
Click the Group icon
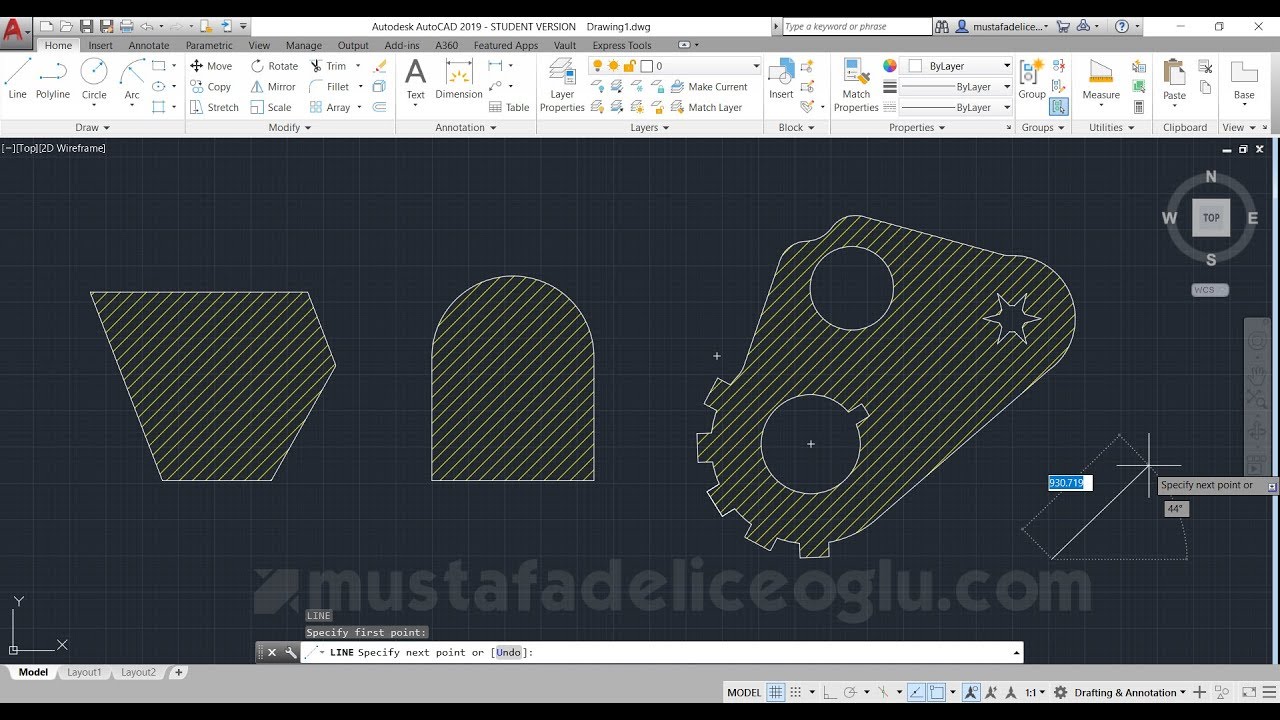click(x=1032, y=78)
